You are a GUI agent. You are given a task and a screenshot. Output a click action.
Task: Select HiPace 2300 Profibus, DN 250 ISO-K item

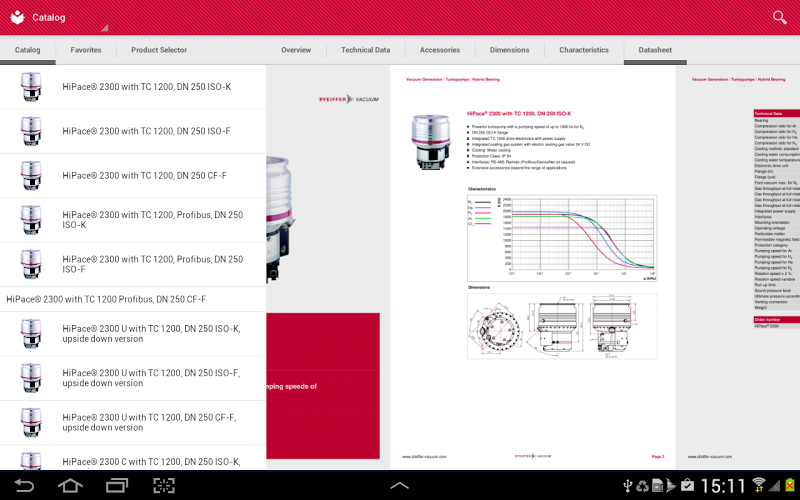(133, 220)
